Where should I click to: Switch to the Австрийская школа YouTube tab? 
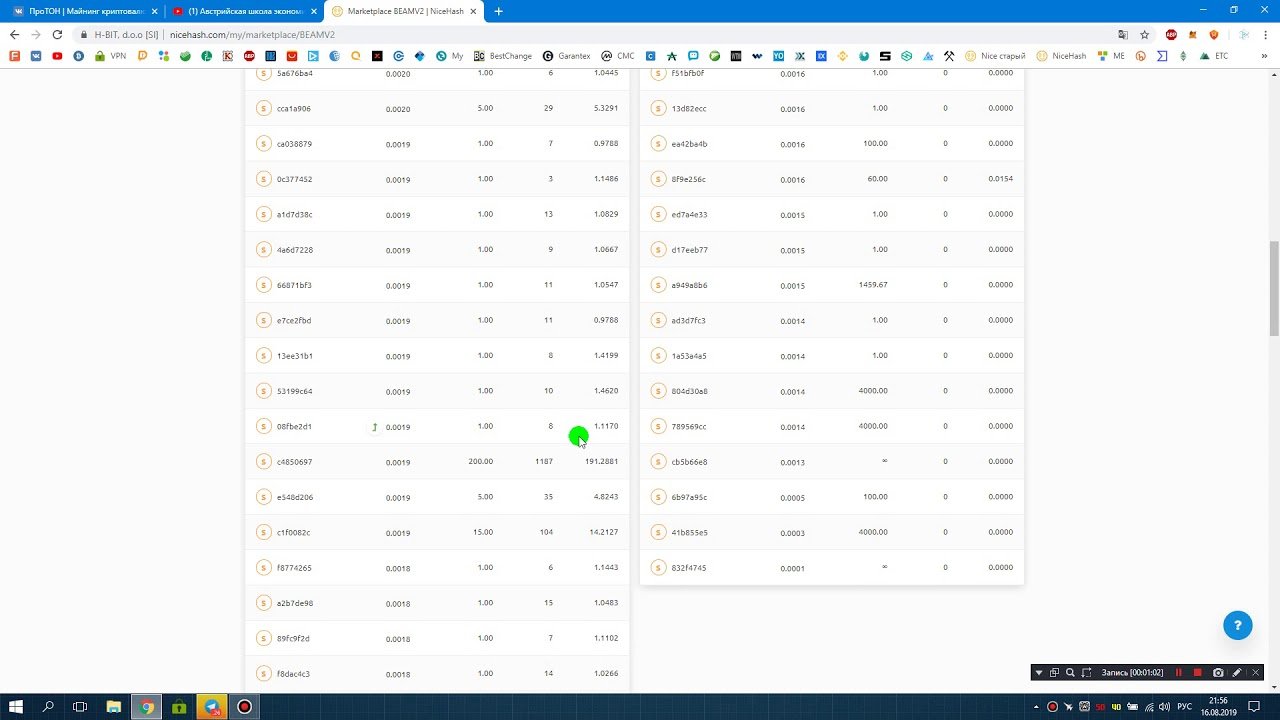click(x=244, y=11)
